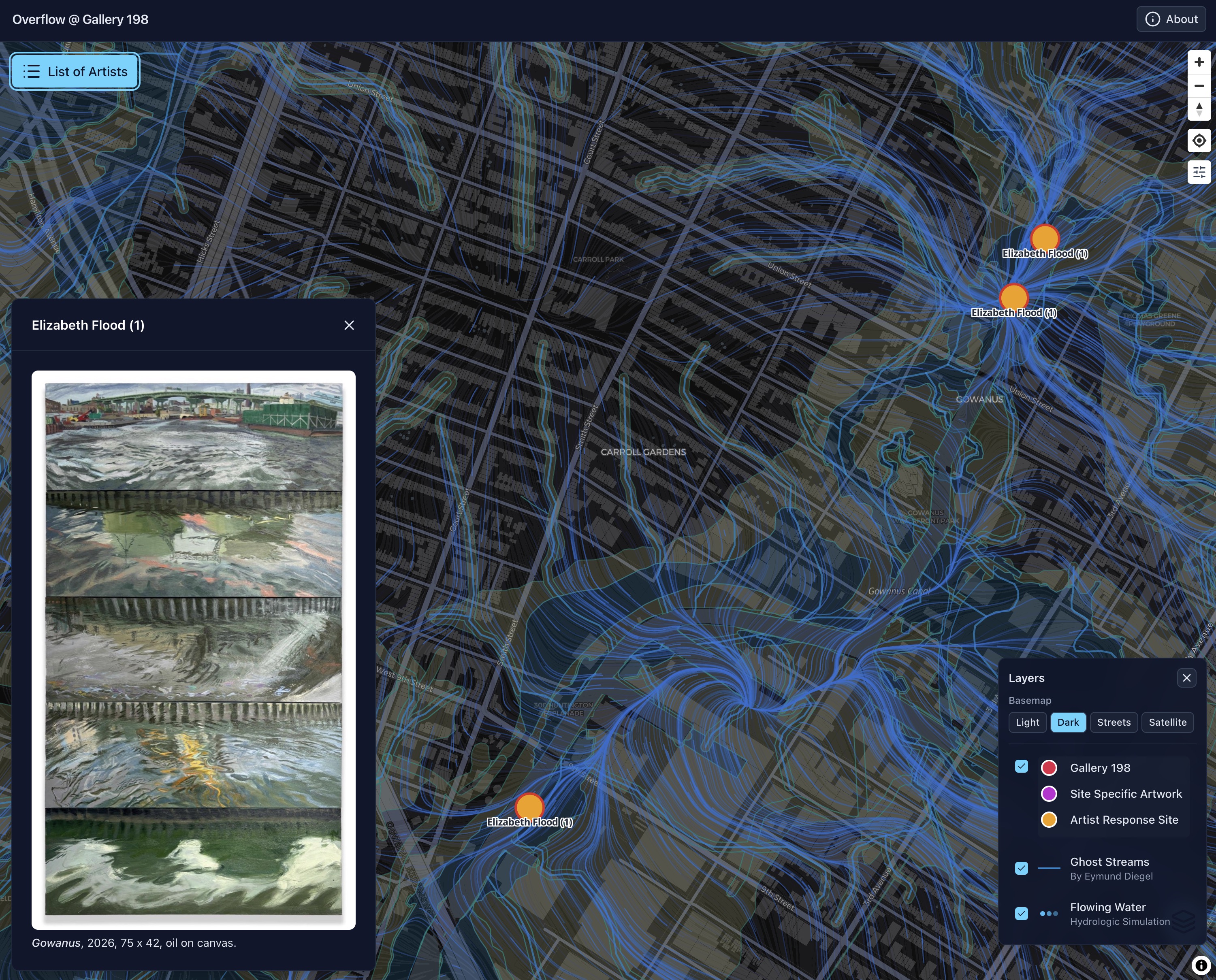Select the Dark basemap option
This screenshot has height=980, width=1216.
(x=1068, y=722)
